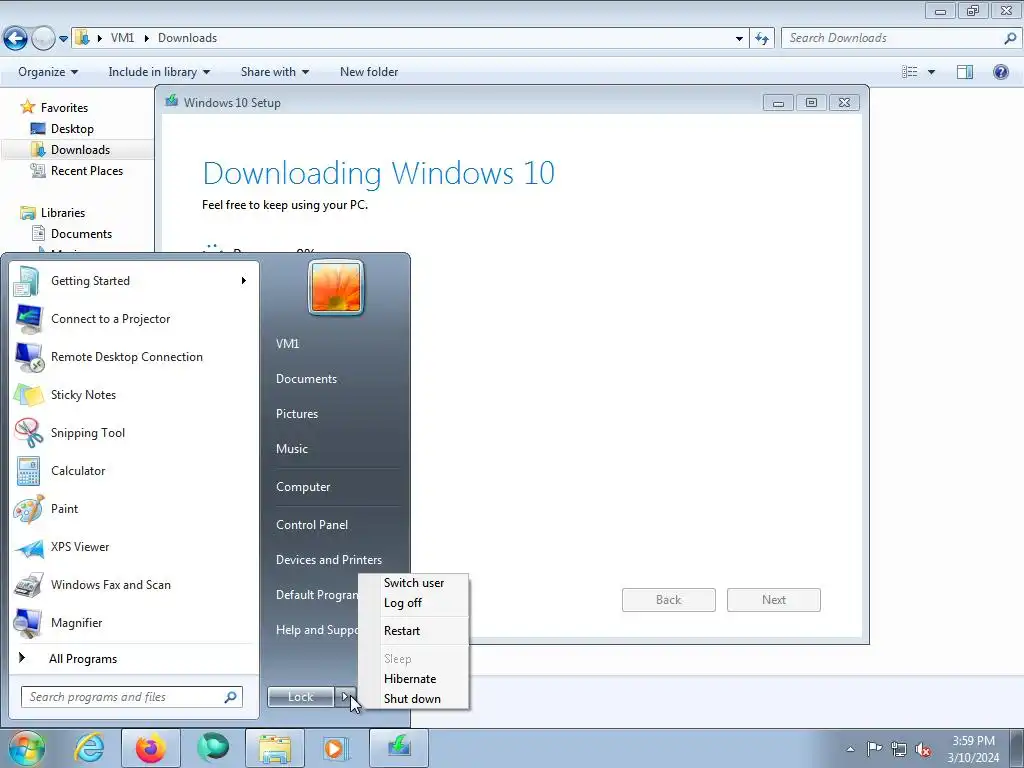
Task: Launch Calculator from Start menu
Action: (133, 471)
